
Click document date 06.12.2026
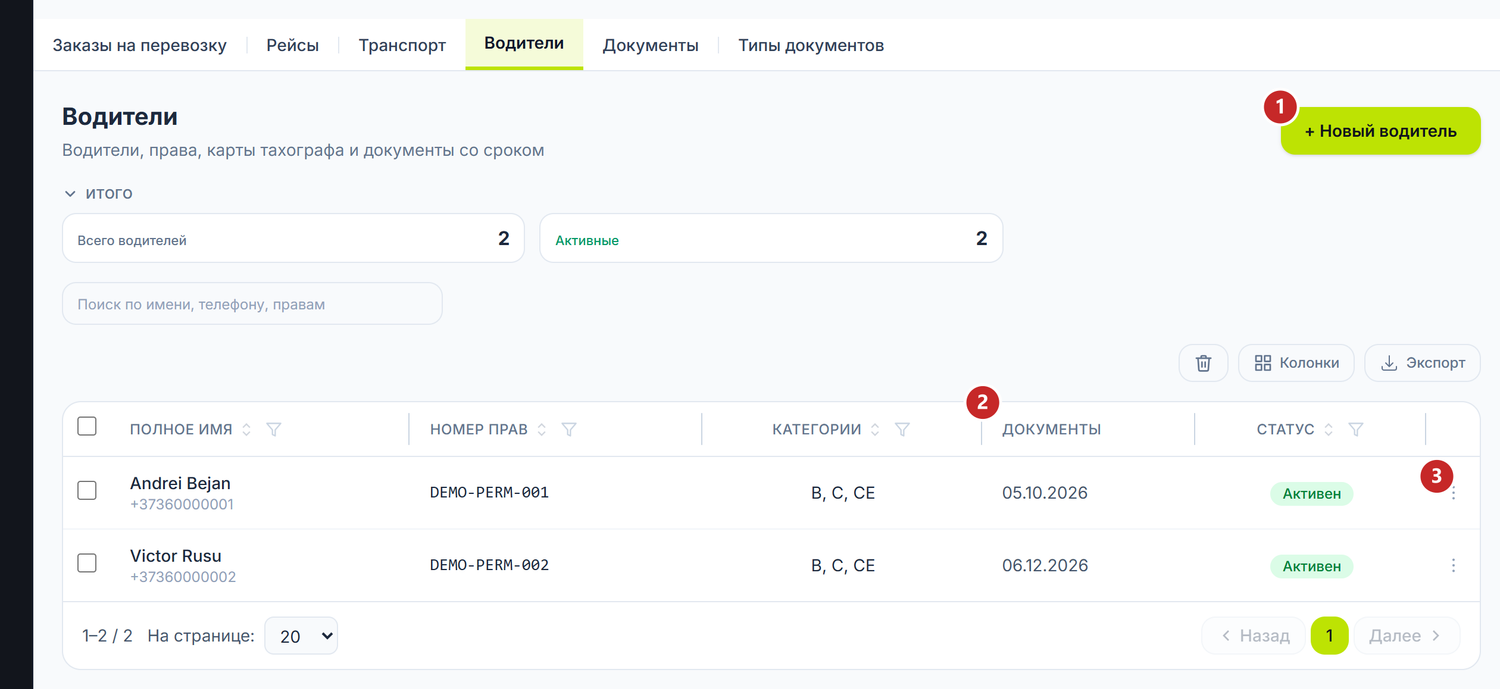point(1045,566)
